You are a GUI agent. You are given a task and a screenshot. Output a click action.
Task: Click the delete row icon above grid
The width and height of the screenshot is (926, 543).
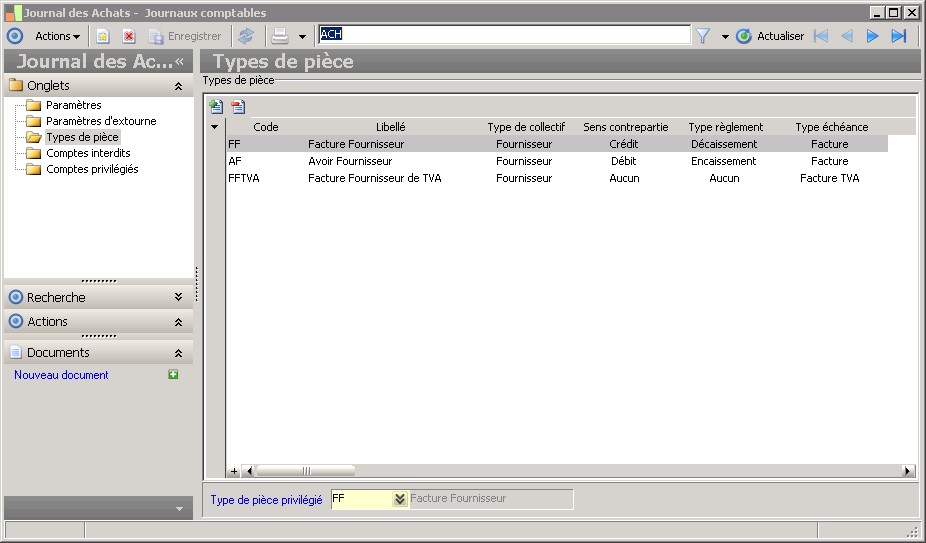click(238, 107)
